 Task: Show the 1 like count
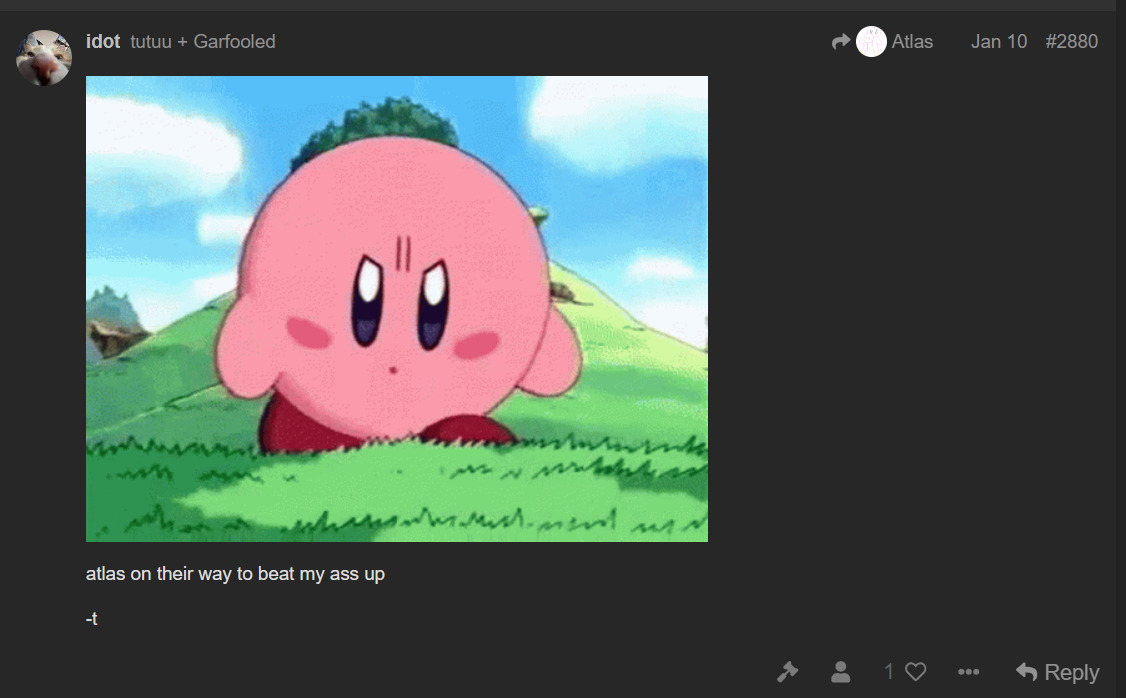(x=889, y=672)
